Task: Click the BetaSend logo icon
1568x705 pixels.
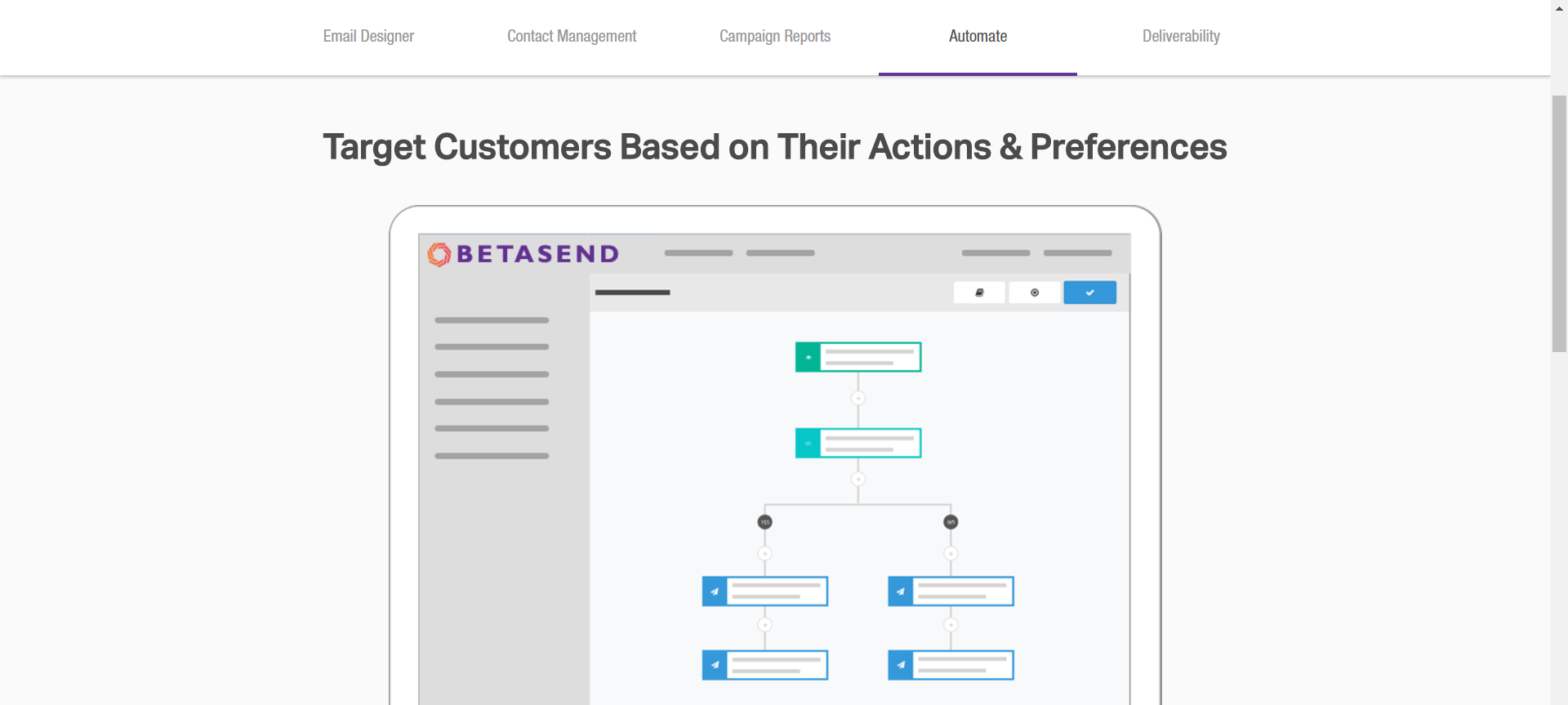Action: pos(439,253)
